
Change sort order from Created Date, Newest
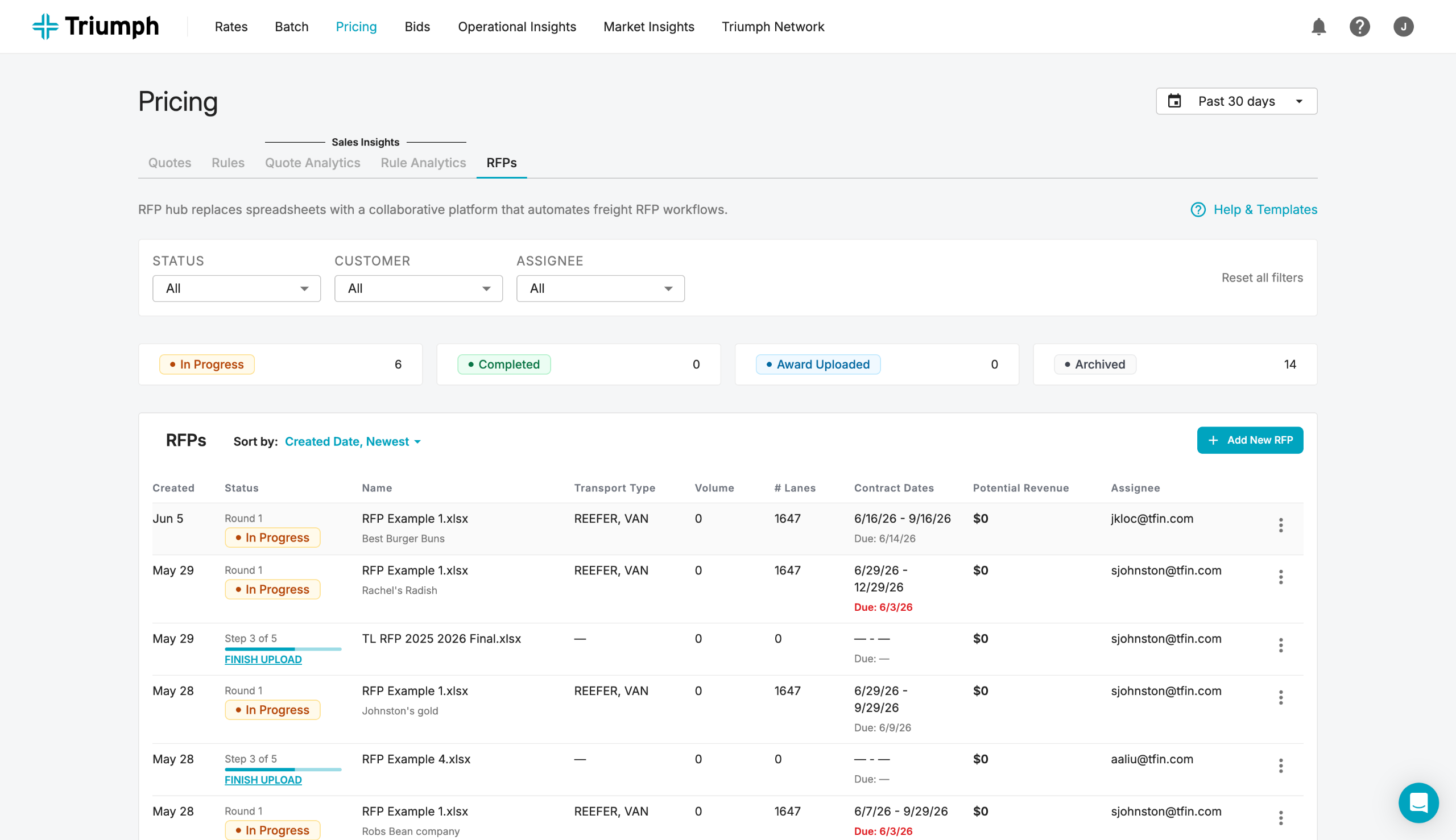[x=353, y=441]
